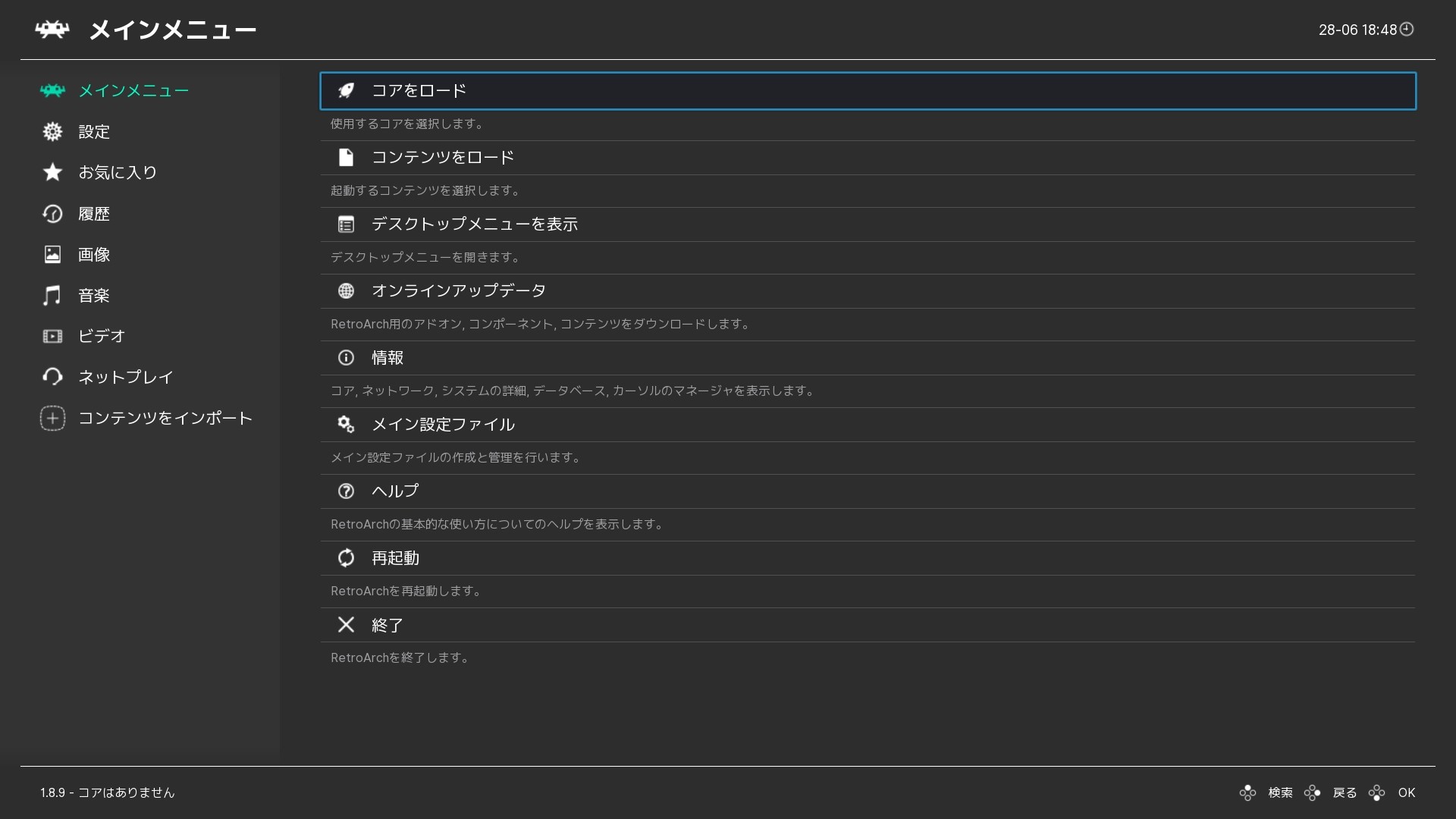The width and height of the screenshot is (1456, 819).
Task: Click the X icon beside 終了
Action: tap(346, 625)
